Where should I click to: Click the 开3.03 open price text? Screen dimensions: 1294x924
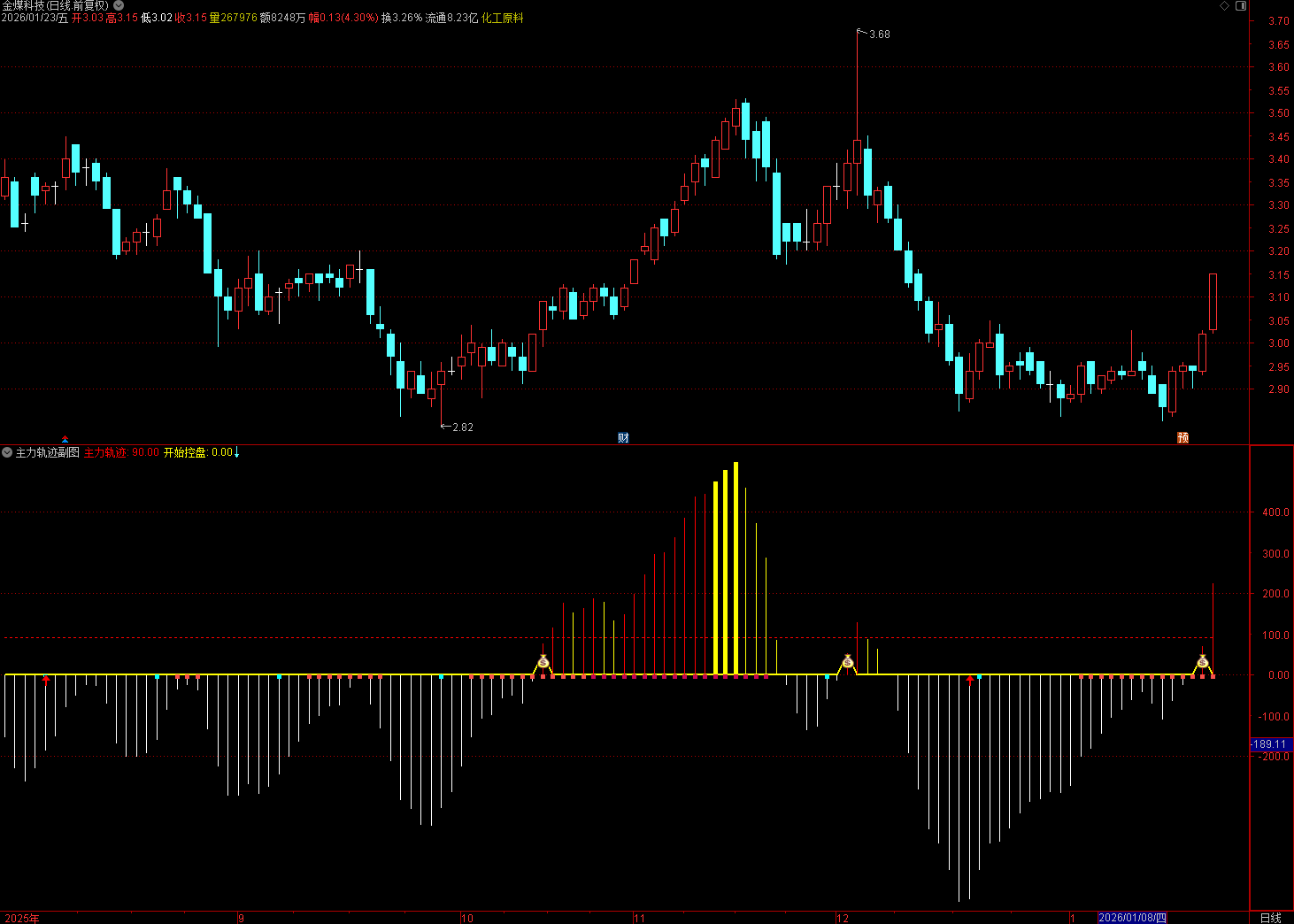tap(87, 18)
